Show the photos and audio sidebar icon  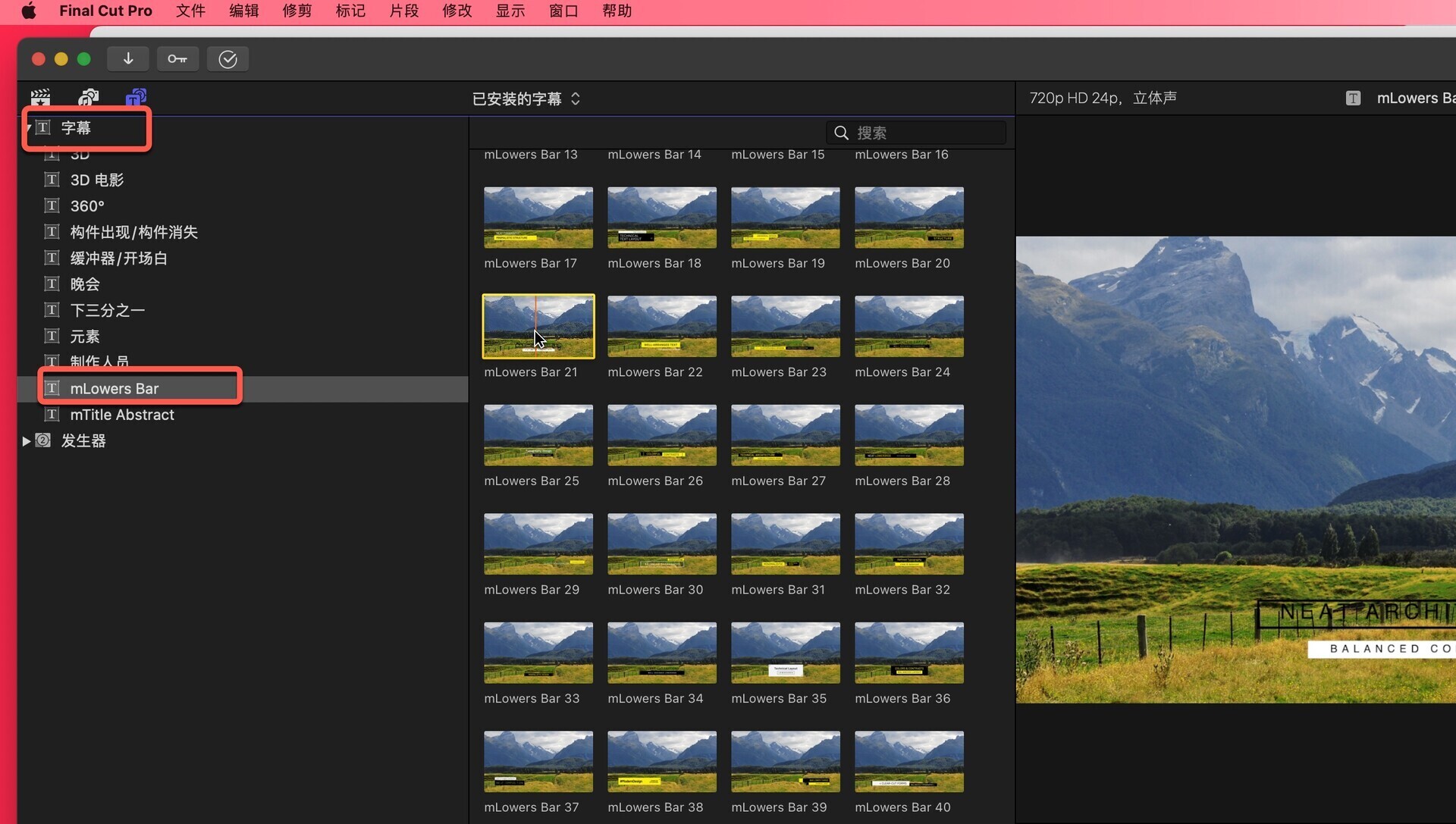(x=88, y=97)
